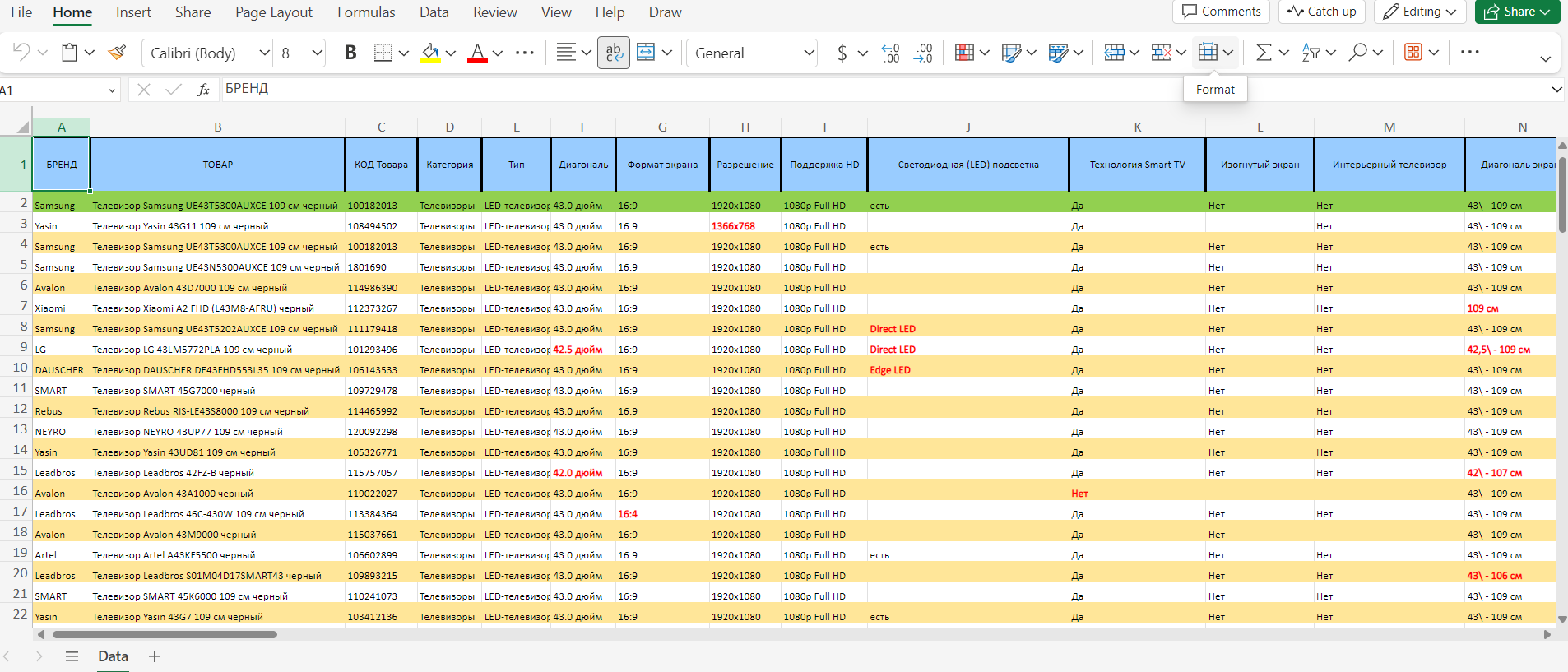Click the formula bar input field
Viewport: 1568px width, 672px height.
tap(884, 89)
